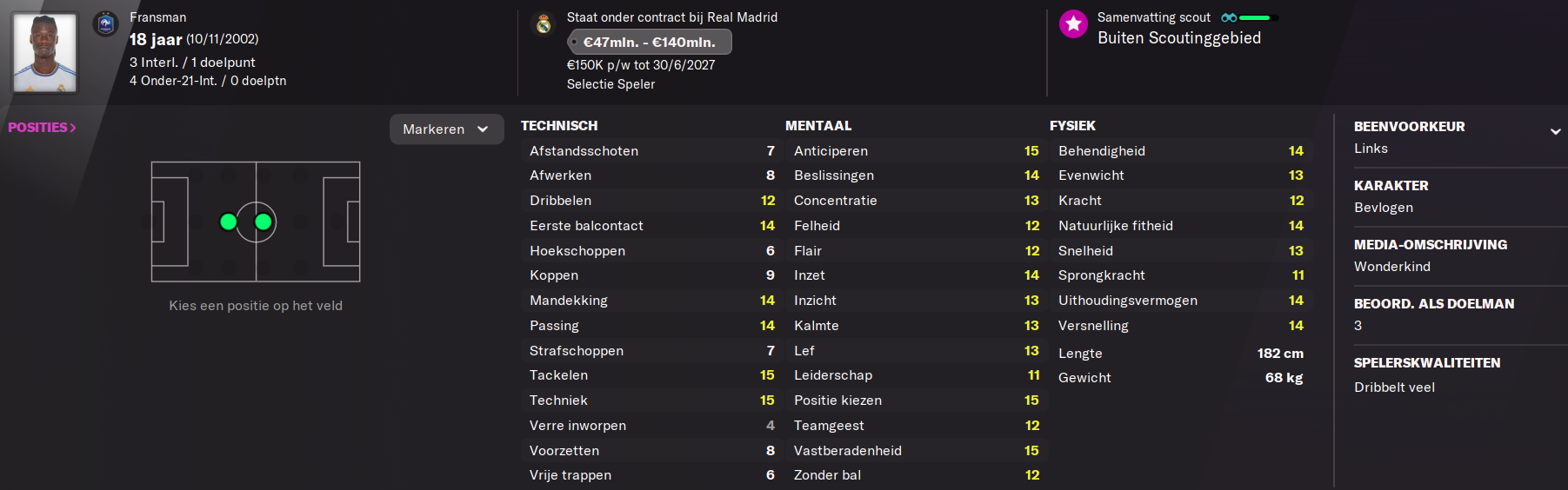The image size is (1568, 490).
Task: Click the France national team badge
Action: pyautogui.click(x=106, y=23)
